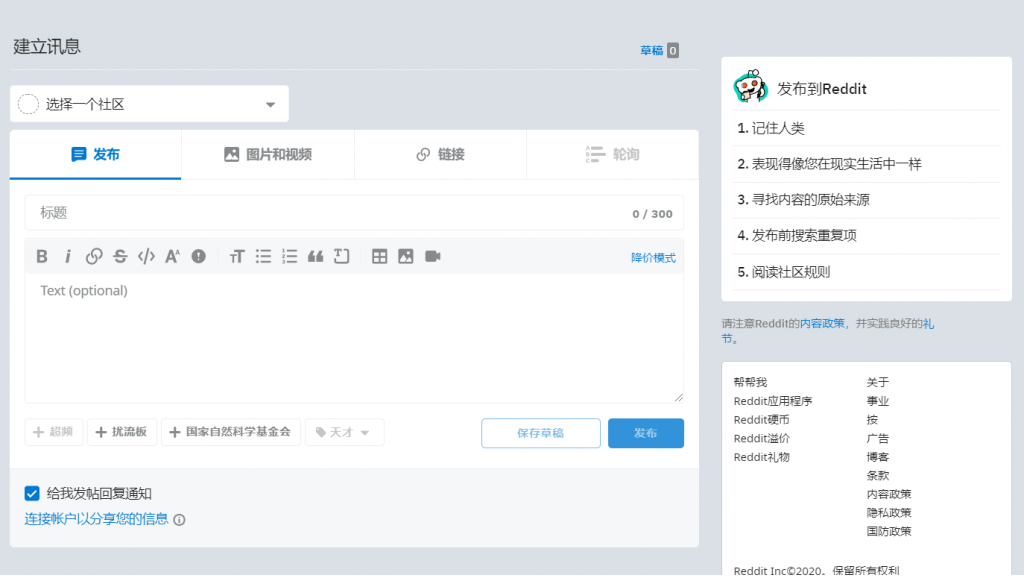Click the drafts count badge
Screen dimensions: 1024x581
(x=673, y=50)
